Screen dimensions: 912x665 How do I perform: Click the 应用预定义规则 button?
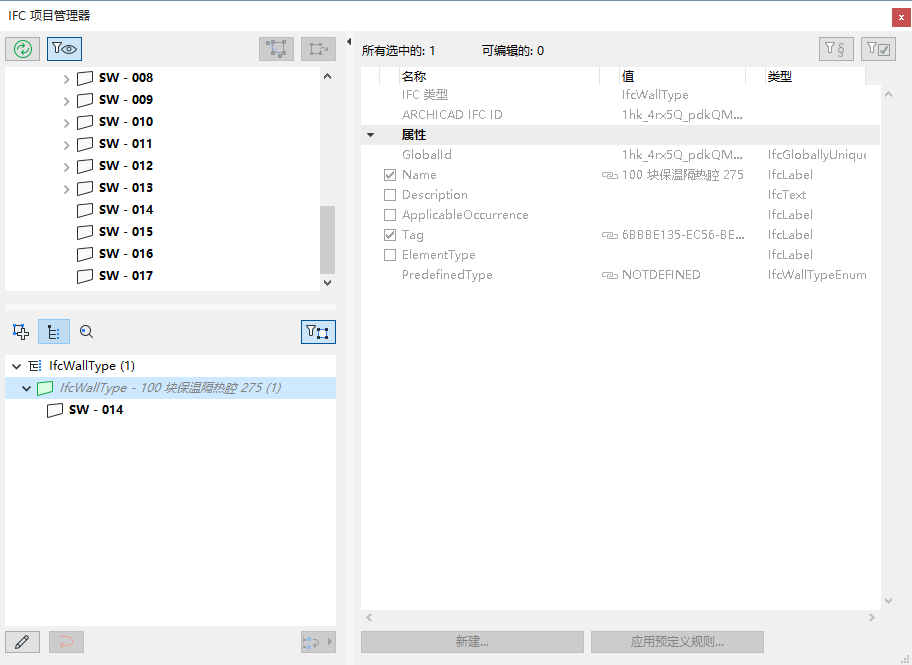(677, 641)
